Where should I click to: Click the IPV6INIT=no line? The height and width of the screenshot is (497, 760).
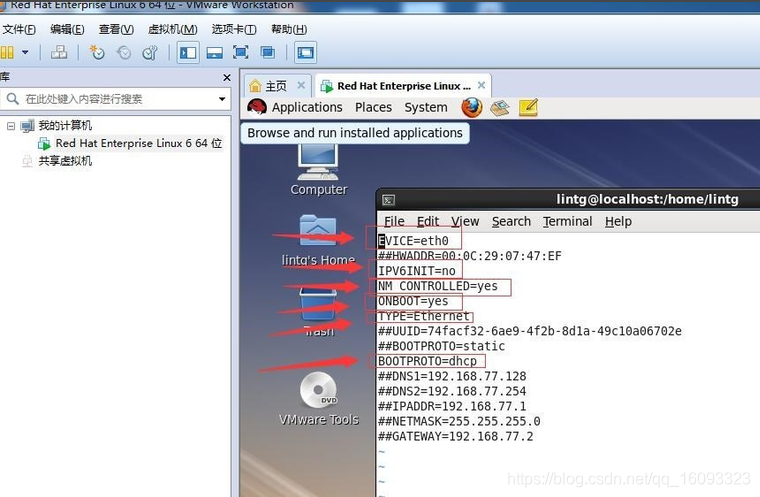(x=417, y=271)
